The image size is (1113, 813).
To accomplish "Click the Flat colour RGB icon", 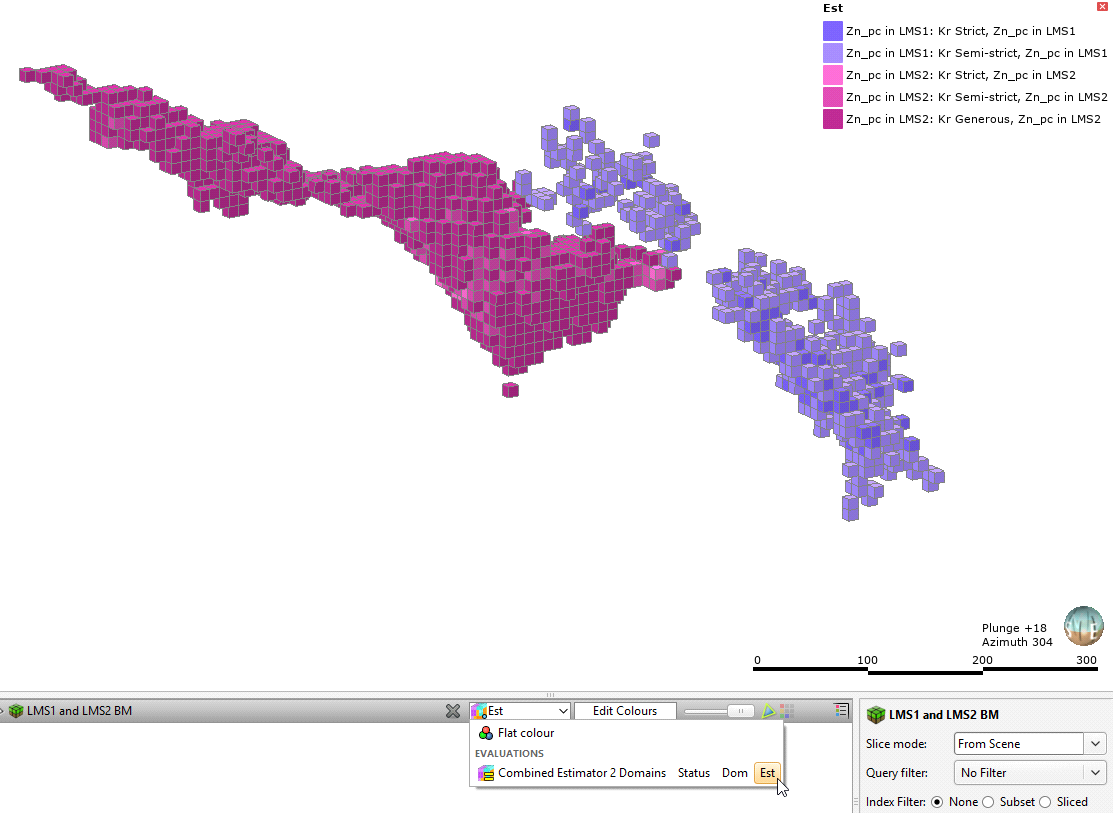I will coord(486,733).
